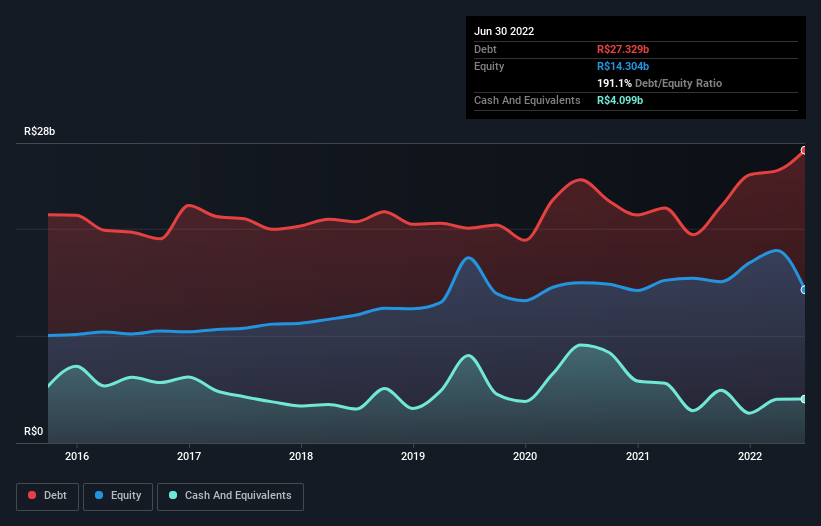The image size is (821, 526).
Task: Click the 191.1% Debt/Equity Ratio text
Action: tap(659, 83)
